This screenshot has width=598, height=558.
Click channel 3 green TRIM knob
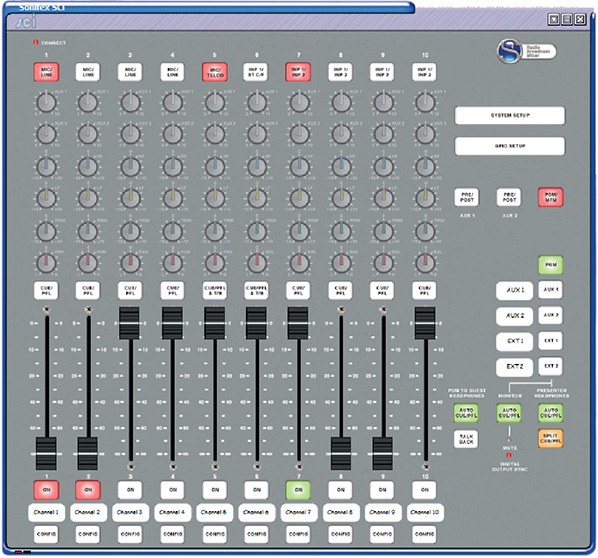pos(130,231)
